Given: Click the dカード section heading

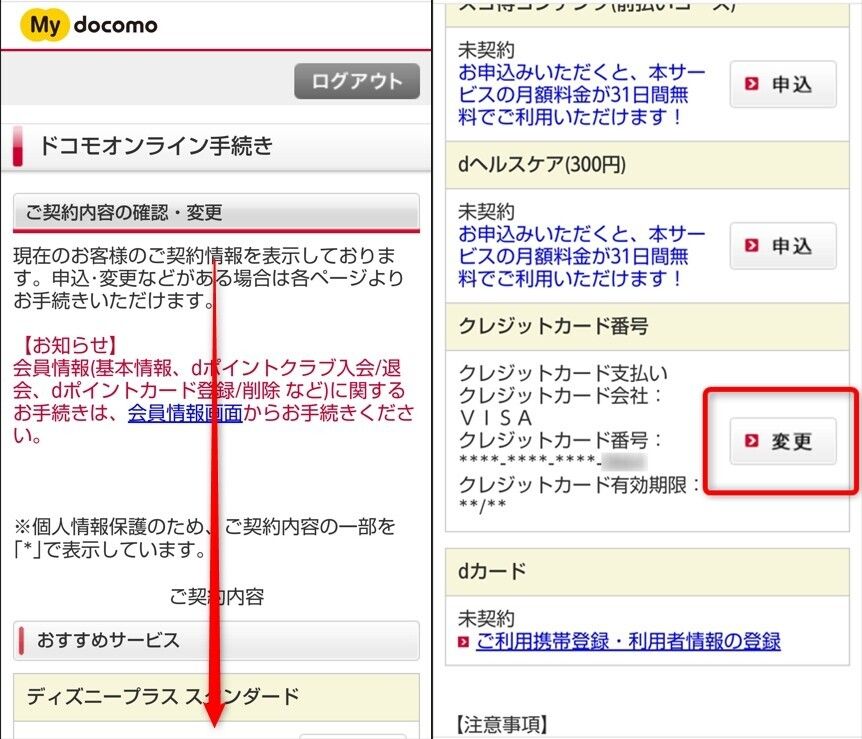Looking at the screenshot, I should [x=492, y=571].
